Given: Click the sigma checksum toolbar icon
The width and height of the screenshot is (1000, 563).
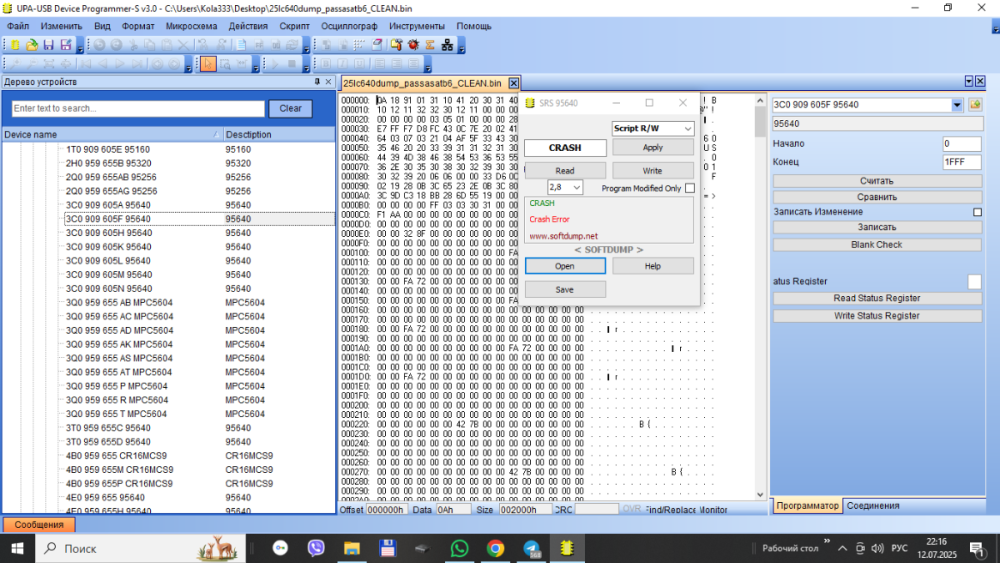Looking at the screenshot, I should coord(430,45).
